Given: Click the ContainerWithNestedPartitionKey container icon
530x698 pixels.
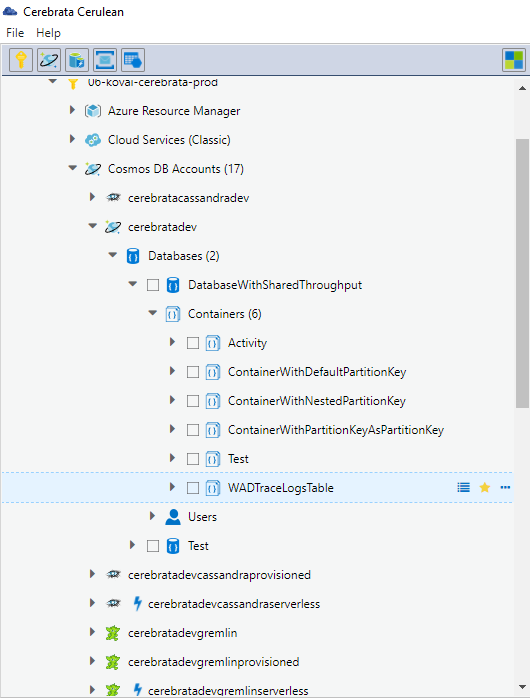Looking at the screenshot, I should point(213,401).
